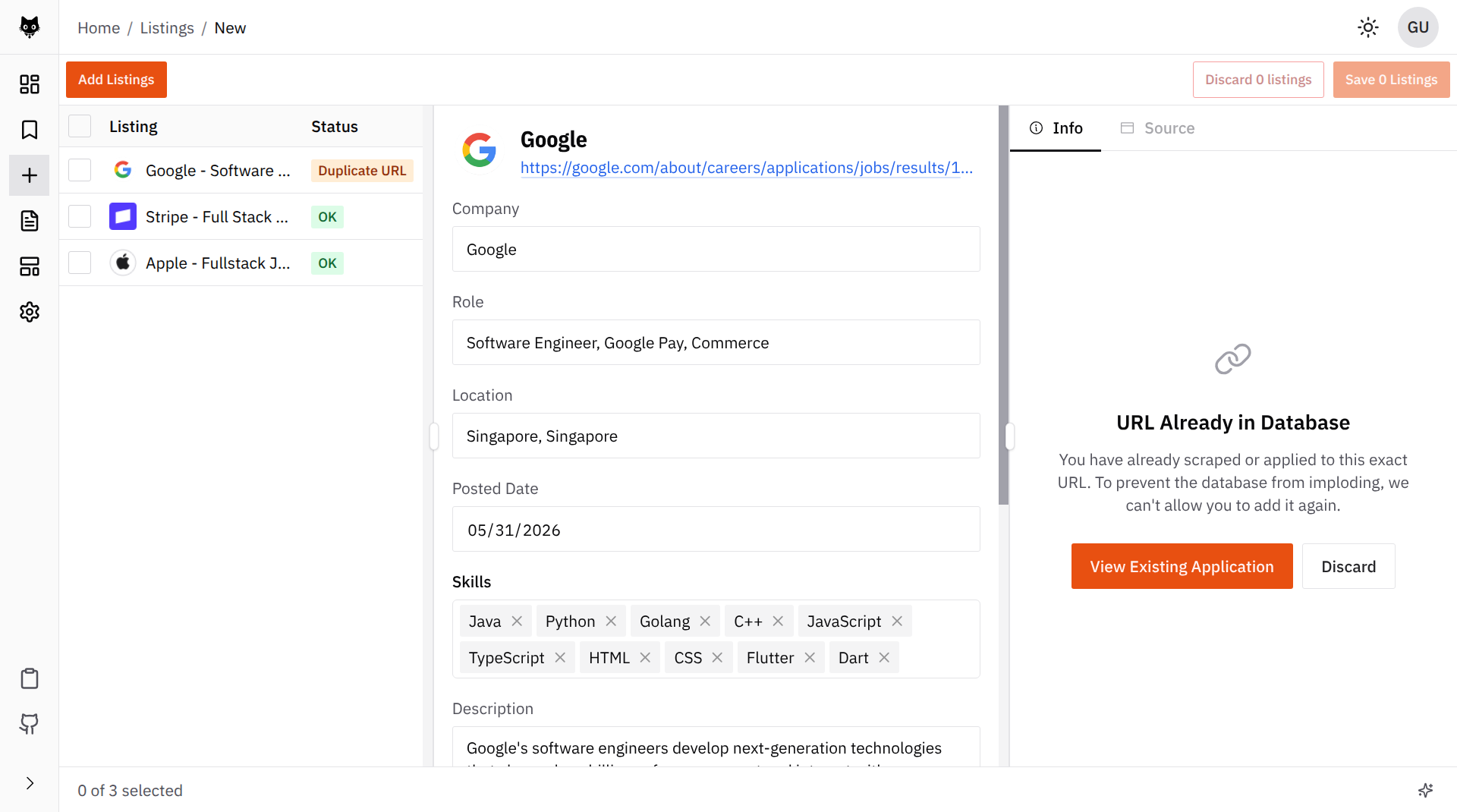Click the Discard button in Info panel
This screenshot has width=1457, height=812.
pos(1348,566)
